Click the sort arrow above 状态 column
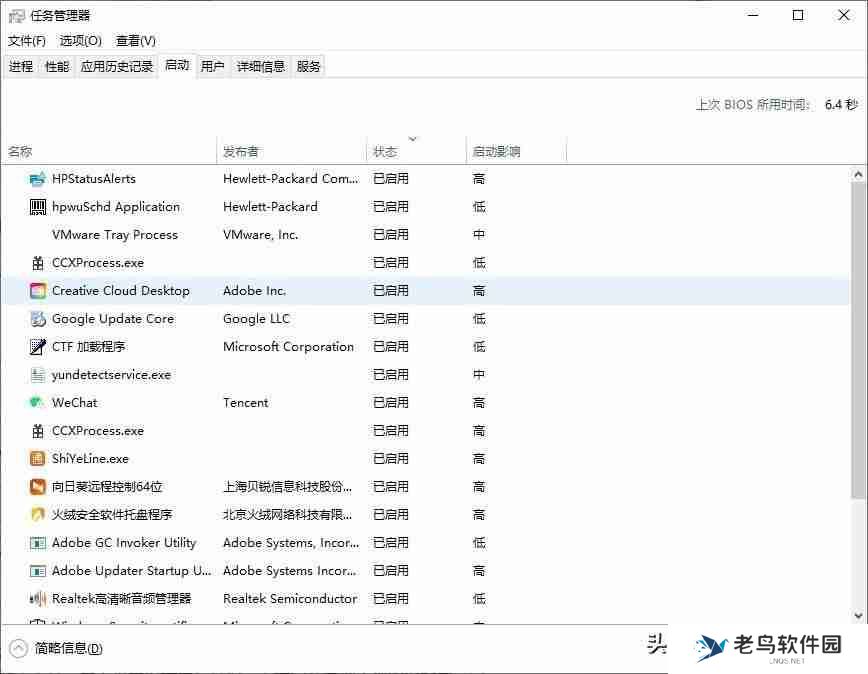868x674 pixels. pos(412,139)
